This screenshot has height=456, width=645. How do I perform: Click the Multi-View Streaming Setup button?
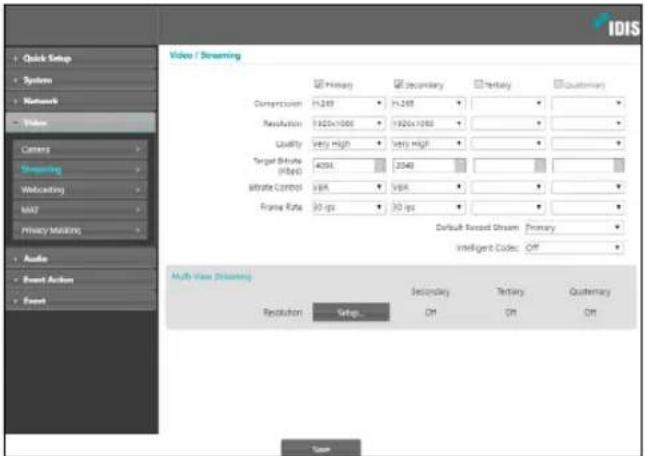351,312
